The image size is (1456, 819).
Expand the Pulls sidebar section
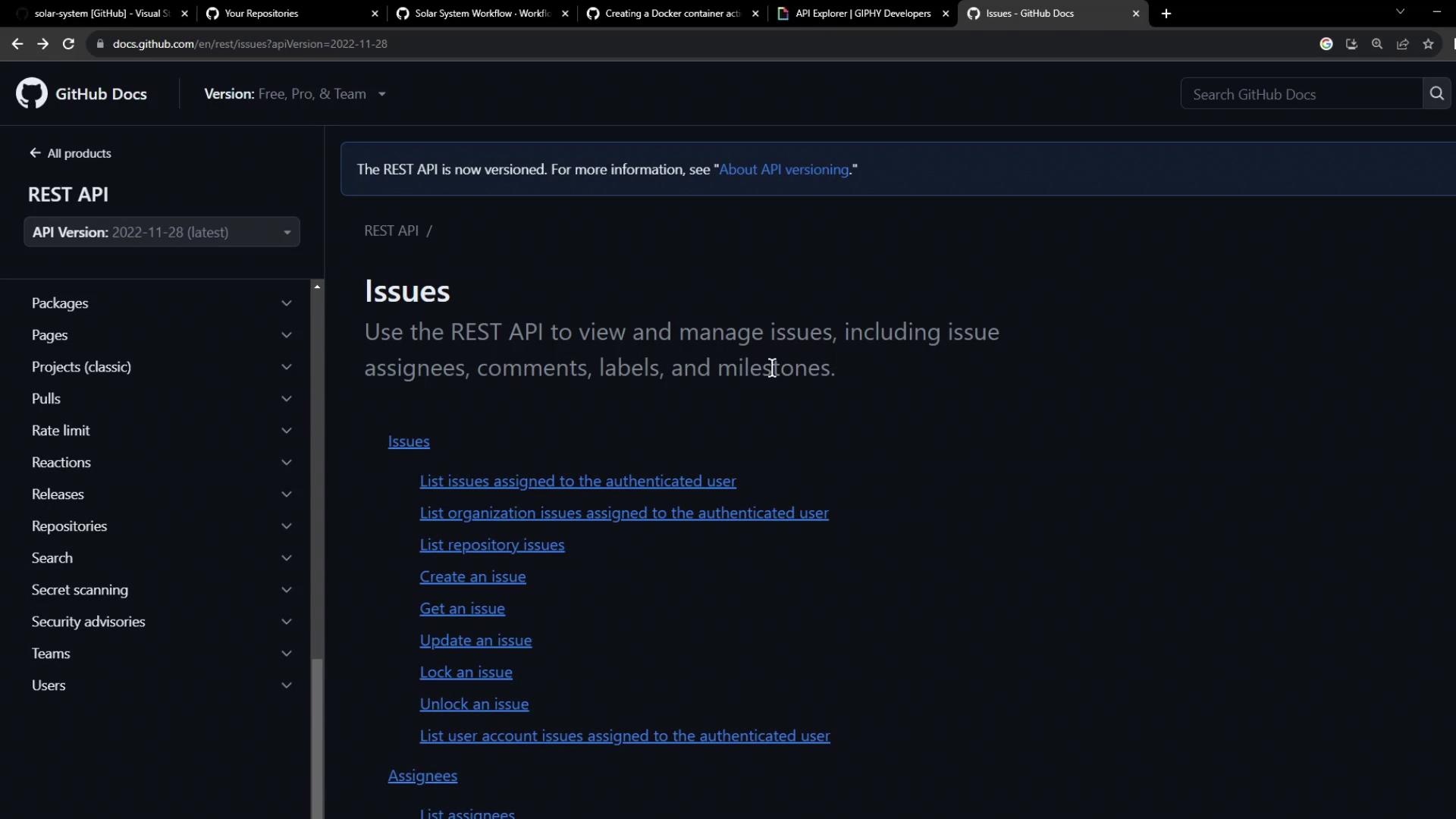click(286, 399)
